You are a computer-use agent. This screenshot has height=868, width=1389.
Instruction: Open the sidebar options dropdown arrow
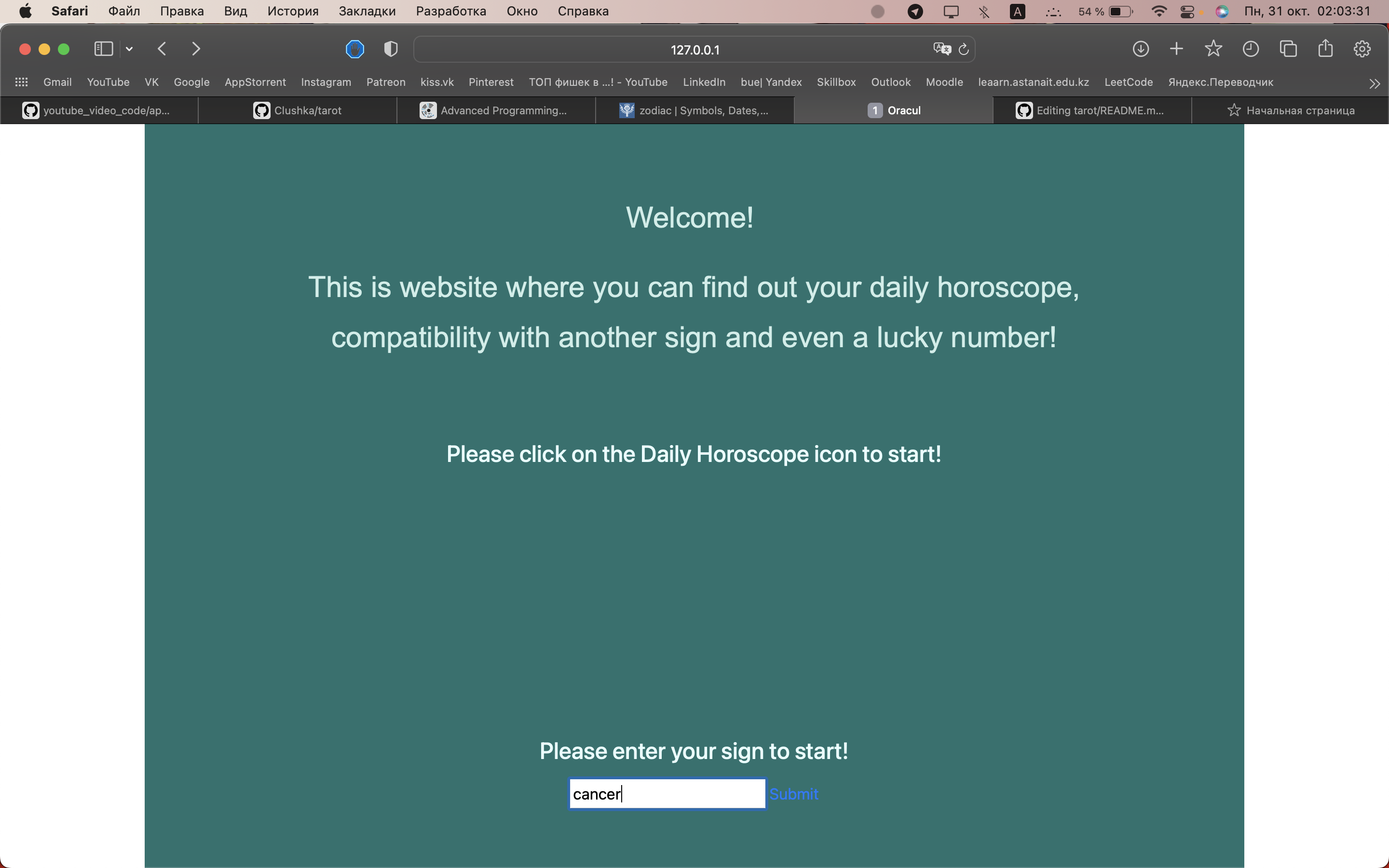coord(129,49)
